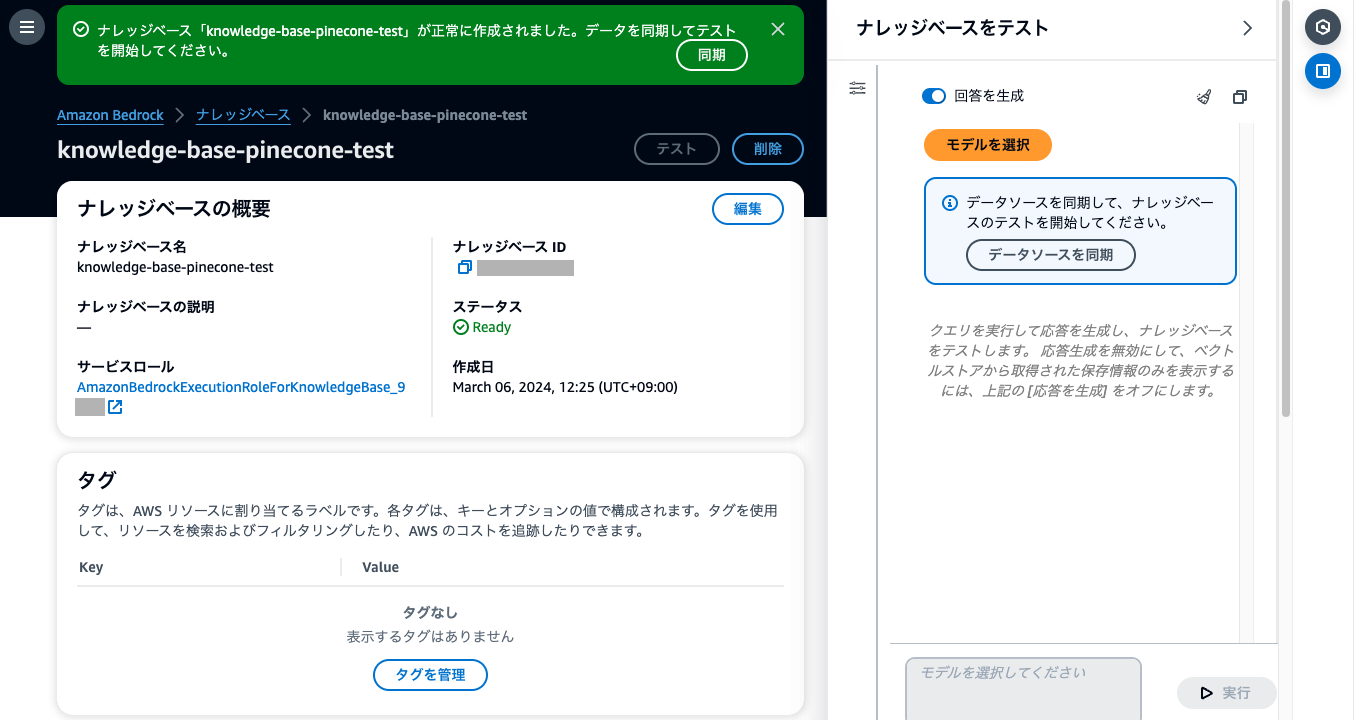
Task: Go to Amazon Bedrock breadcrumb link
Action: (110, 115)
